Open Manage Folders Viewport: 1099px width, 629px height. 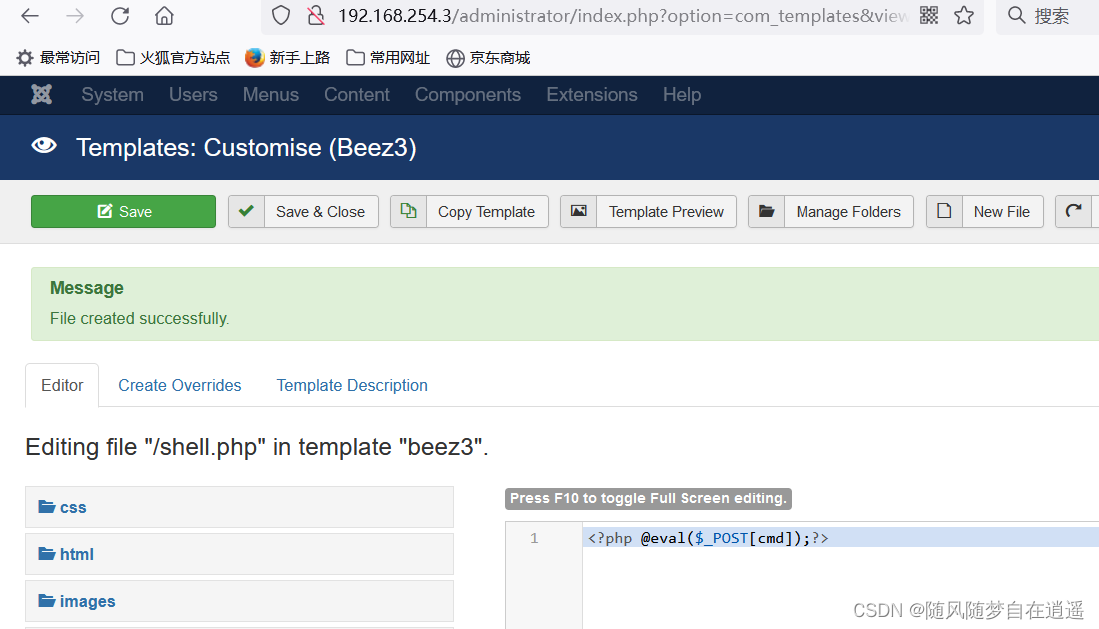coord(848,212)
